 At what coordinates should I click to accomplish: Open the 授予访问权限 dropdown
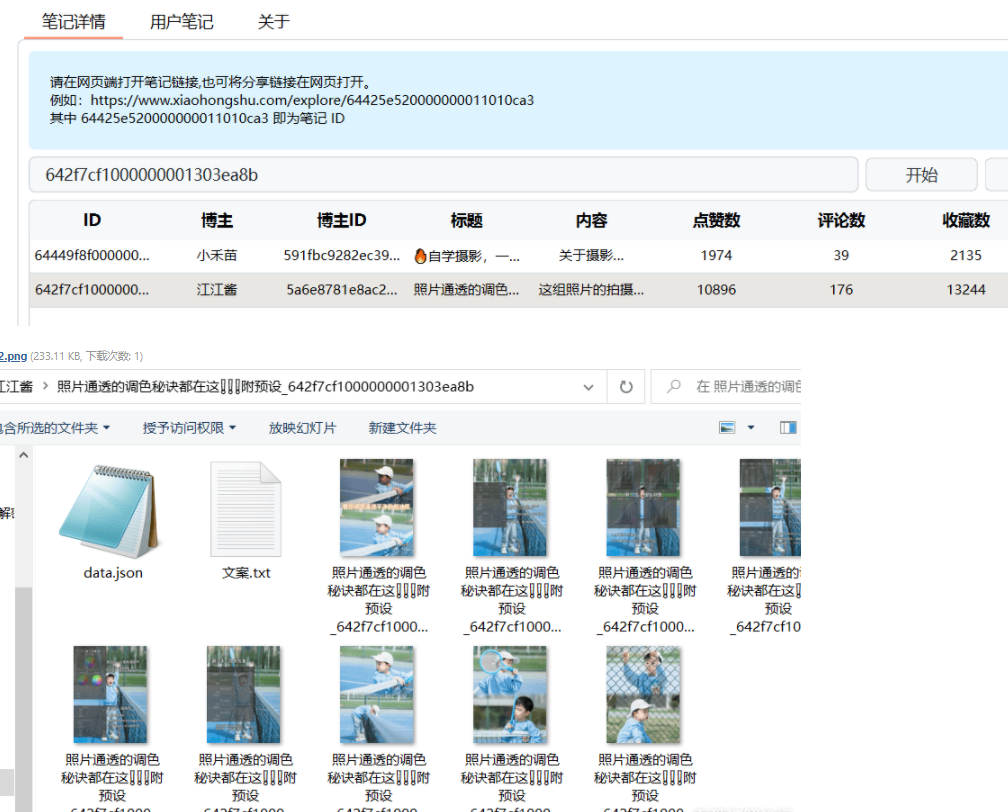coord(186,428)
